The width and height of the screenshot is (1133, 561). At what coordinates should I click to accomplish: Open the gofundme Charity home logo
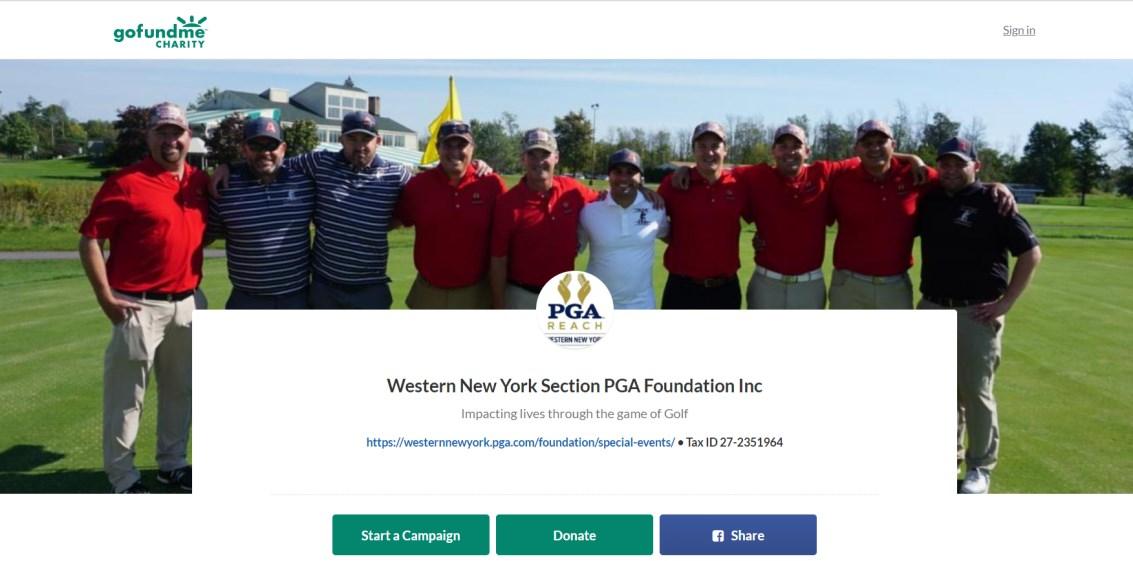160,32
